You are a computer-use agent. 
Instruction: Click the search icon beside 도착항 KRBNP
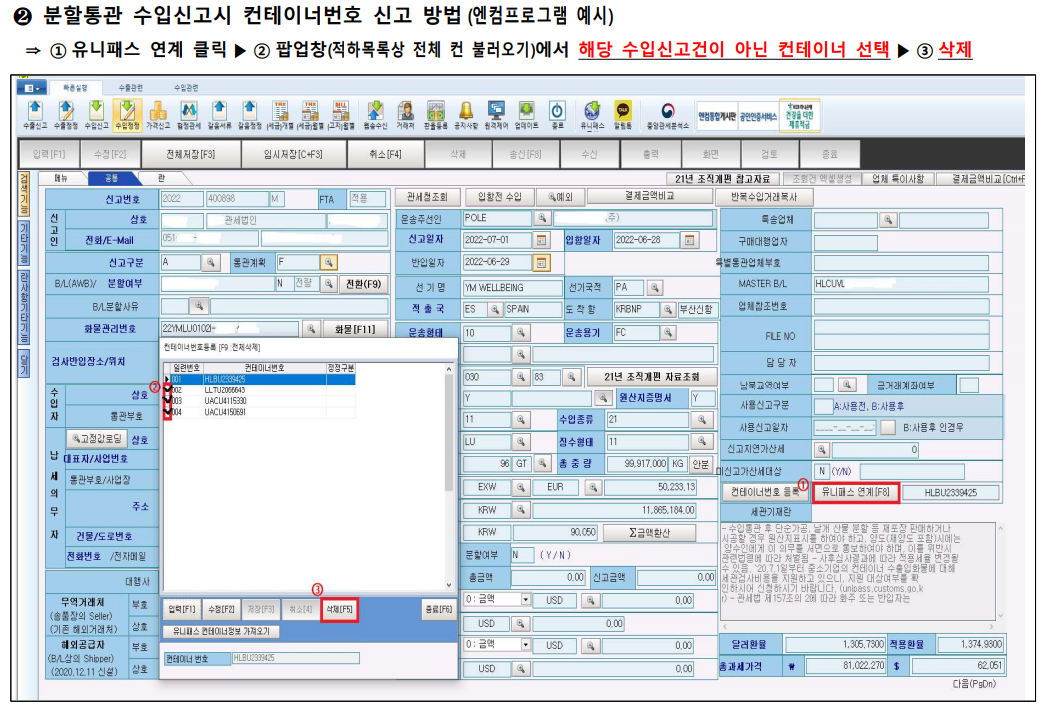click(x=668, y=310)
